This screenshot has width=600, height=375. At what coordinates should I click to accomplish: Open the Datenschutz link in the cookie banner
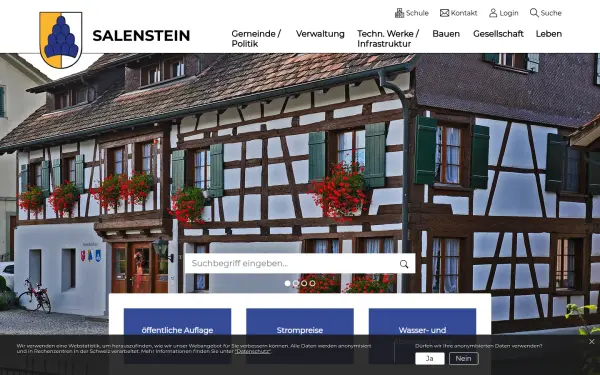click(253, 351)
